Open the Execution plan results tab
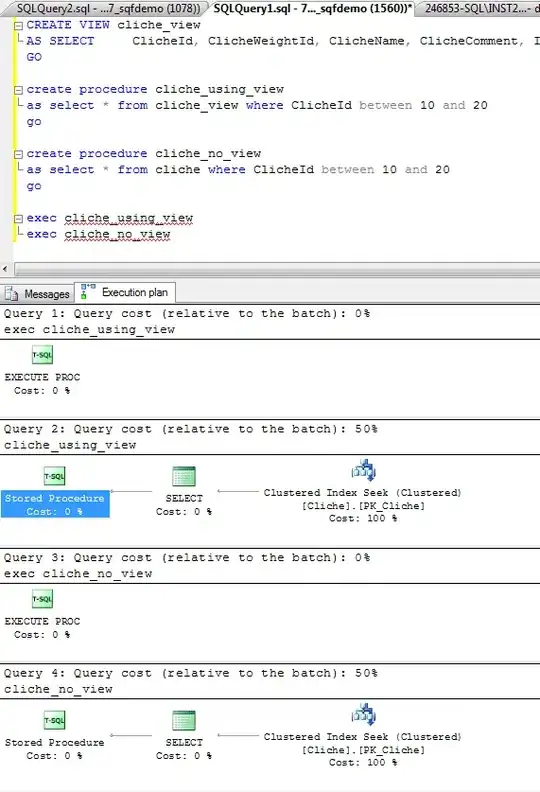This screenshot has height=792, width=540. coord(125,292)
